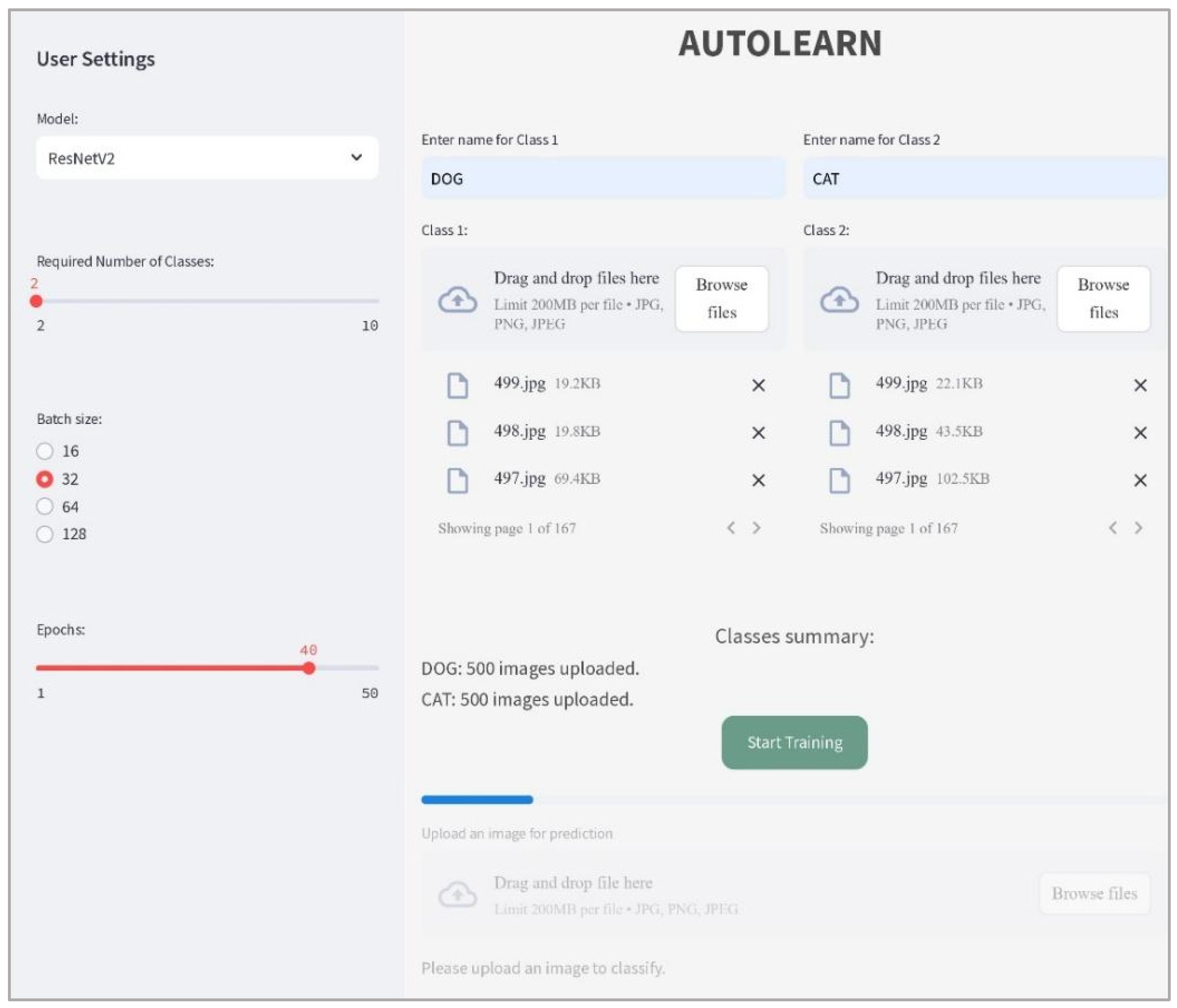This screenshot has width=1177, height=1008.
Task: Remove 499.jpg from Class 1 files
Action: (758, 386)
